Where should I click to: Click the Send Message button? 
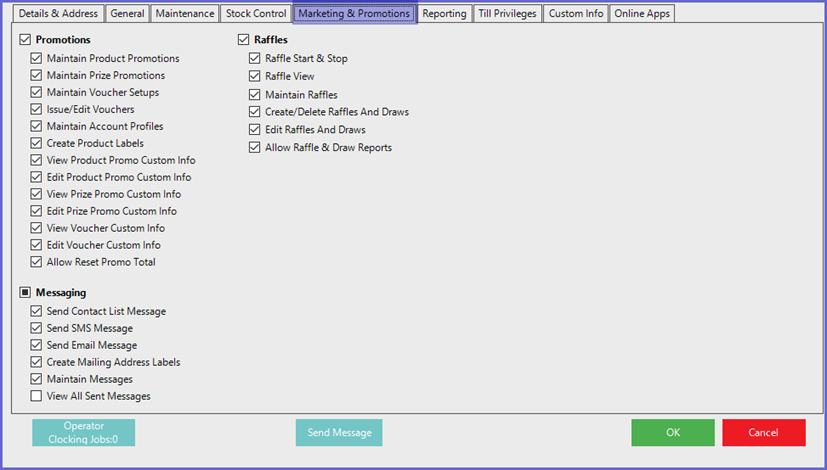click(x=339, y=432)
